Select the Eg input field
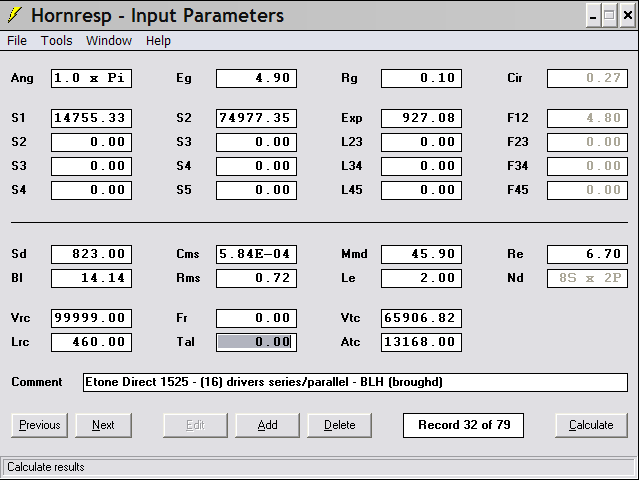Image resolution: width=639 pixels, height=480 pixels. pyautogui.click(x=256, y=78)
